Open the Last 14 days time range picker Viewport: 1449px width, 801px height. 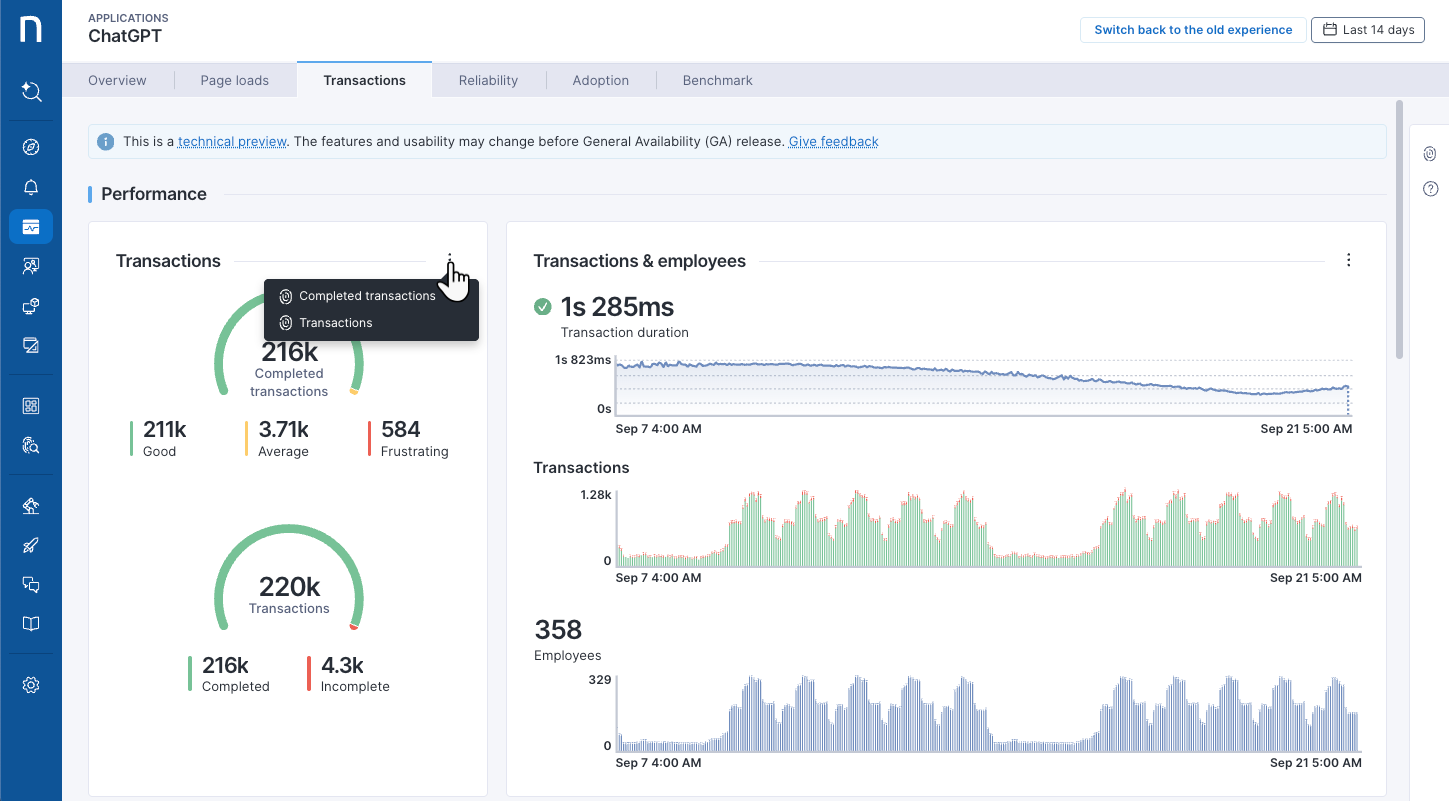click(1367, 30)
